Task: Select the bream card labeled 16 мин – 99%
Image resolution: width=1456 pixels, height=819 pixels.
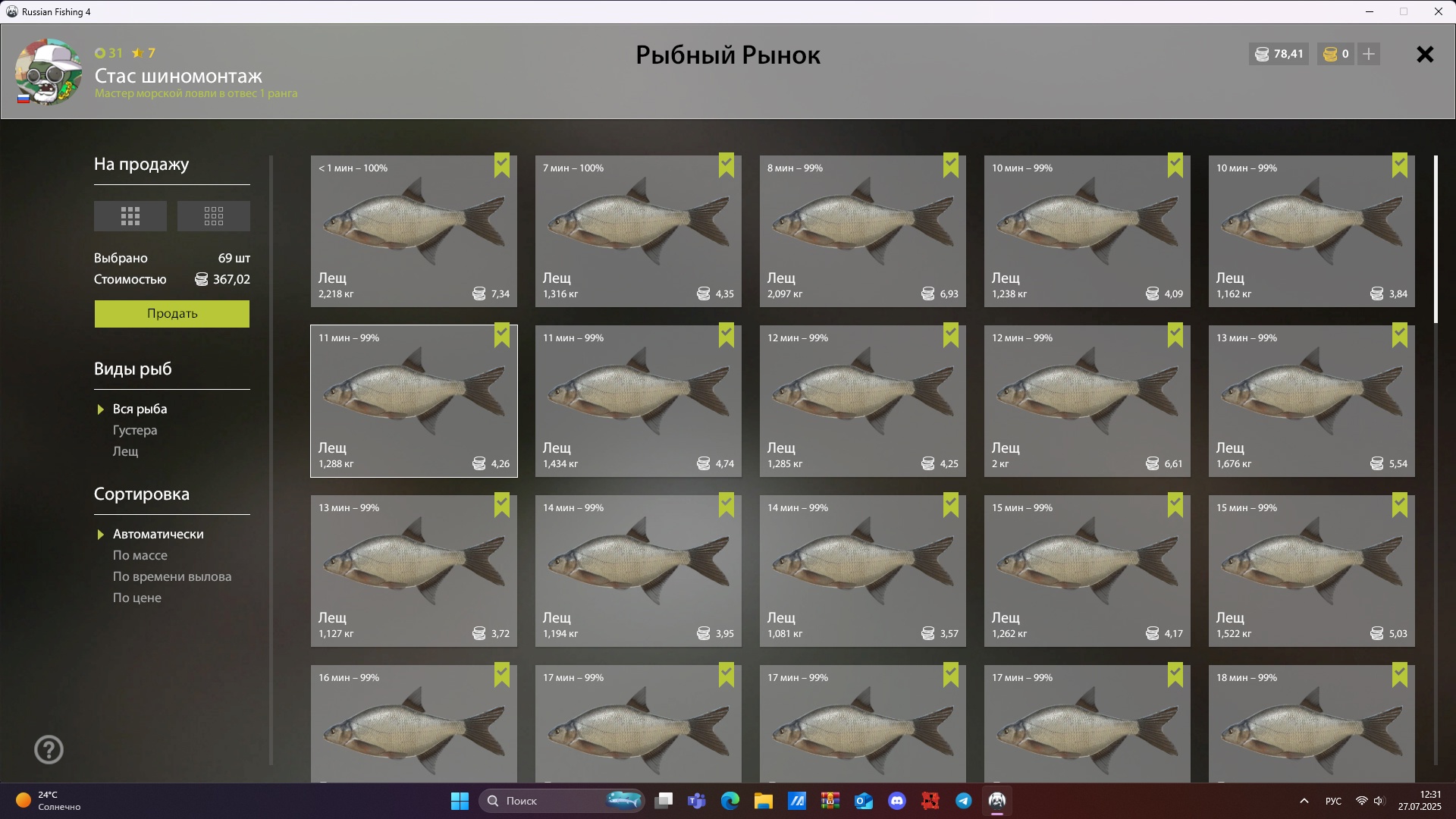Action: 414,723
